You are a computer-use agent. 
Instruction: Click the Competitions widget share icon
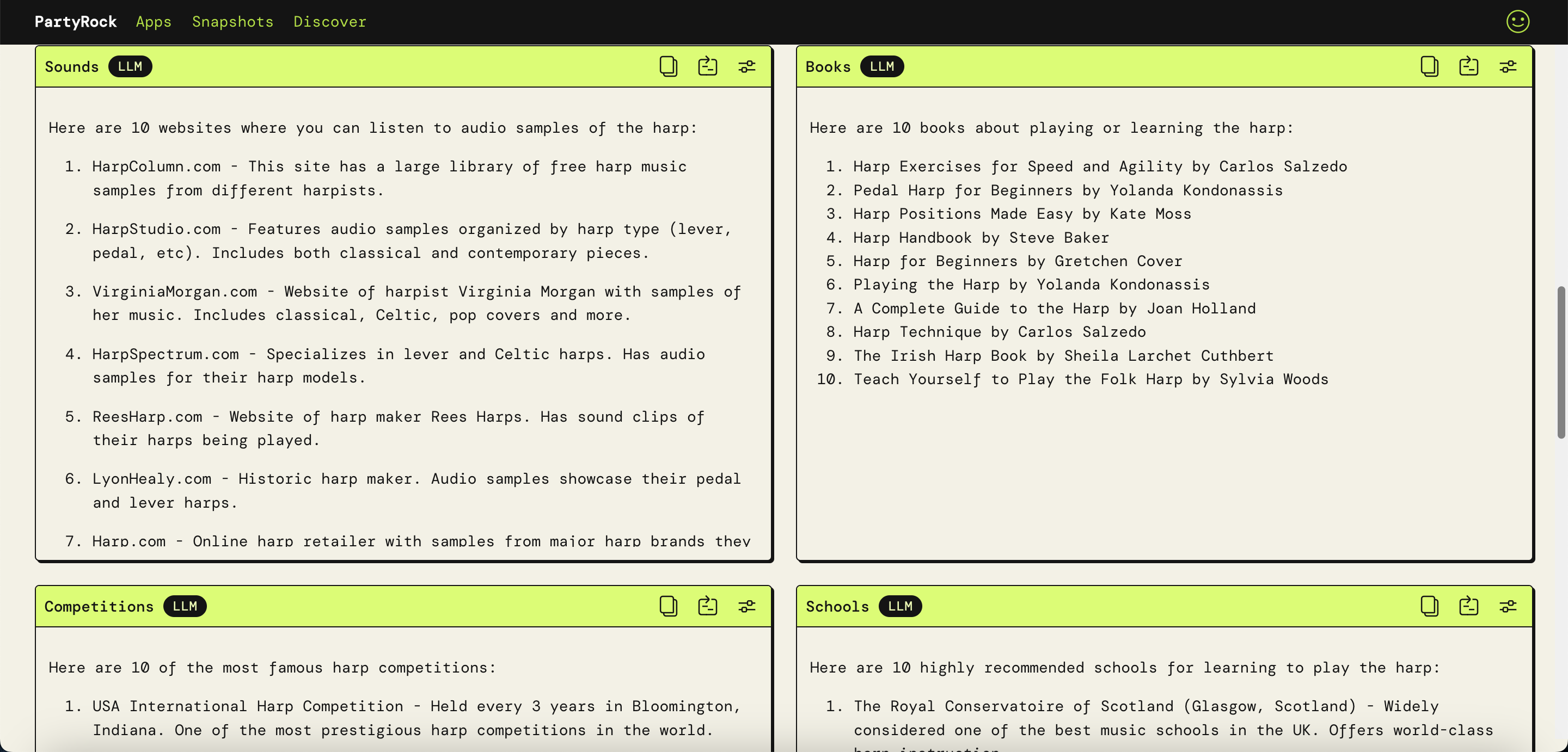tap(707, 606)
